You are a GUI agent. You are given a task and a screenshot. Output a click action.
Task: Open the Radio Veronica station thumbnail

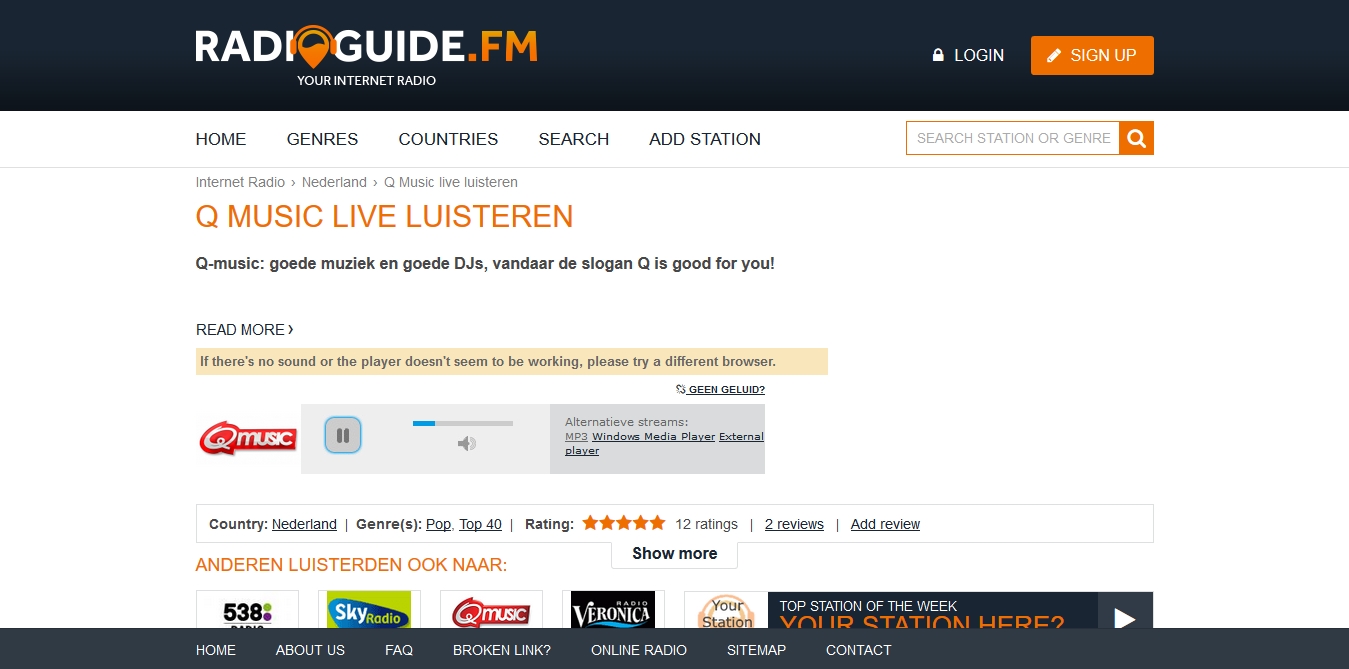click(613, 610)
